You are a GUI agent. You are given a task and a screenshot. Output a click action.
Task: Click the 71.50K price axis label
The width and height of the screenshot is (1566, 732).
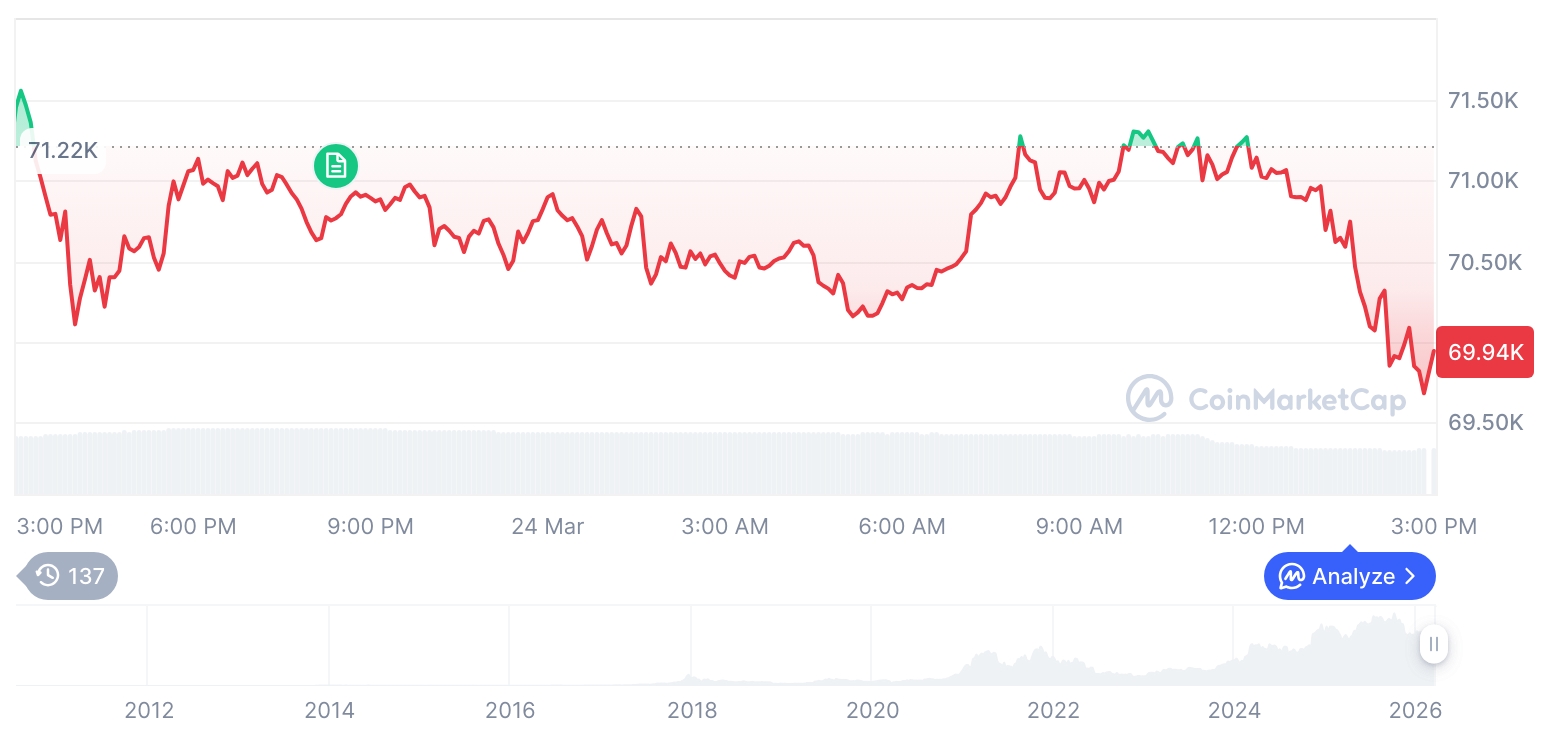point(1484,100)
